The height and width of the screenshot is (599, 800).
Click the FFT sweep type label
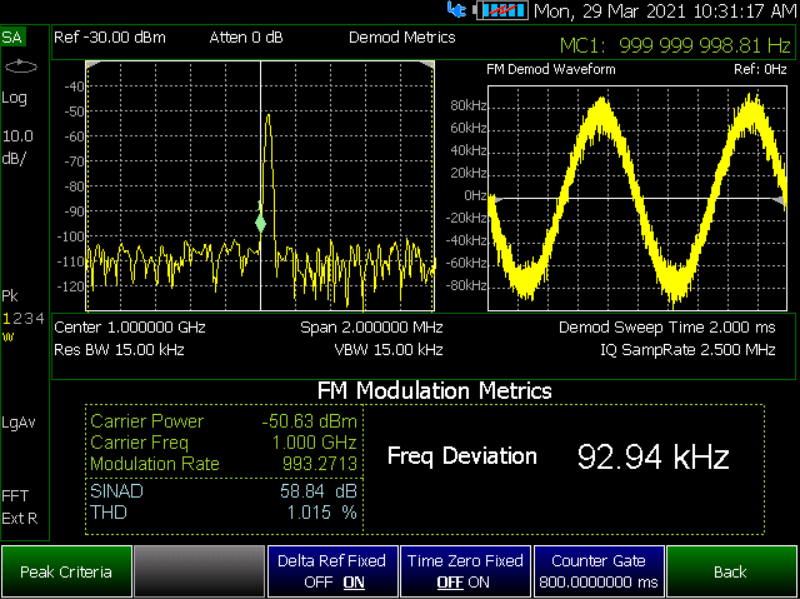(x=15, y=496)
